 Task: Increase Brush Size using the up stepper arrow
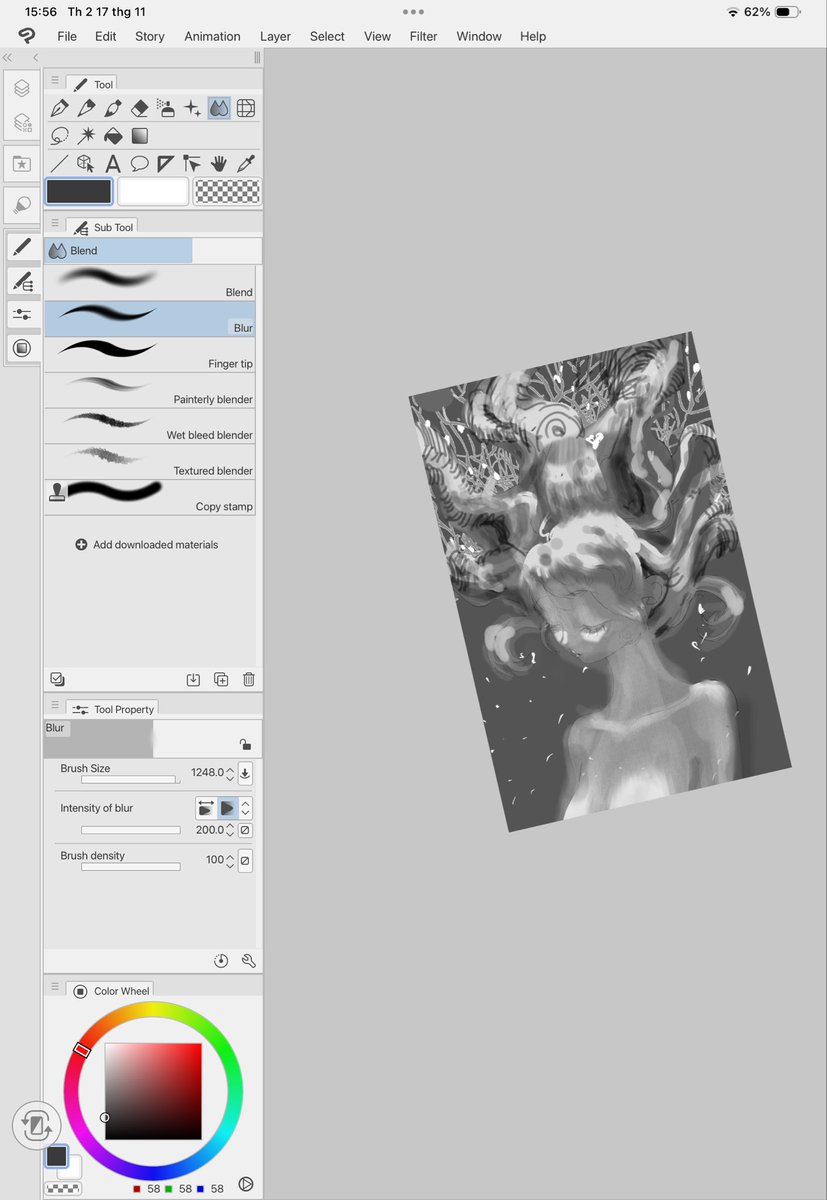coord(232,768)
